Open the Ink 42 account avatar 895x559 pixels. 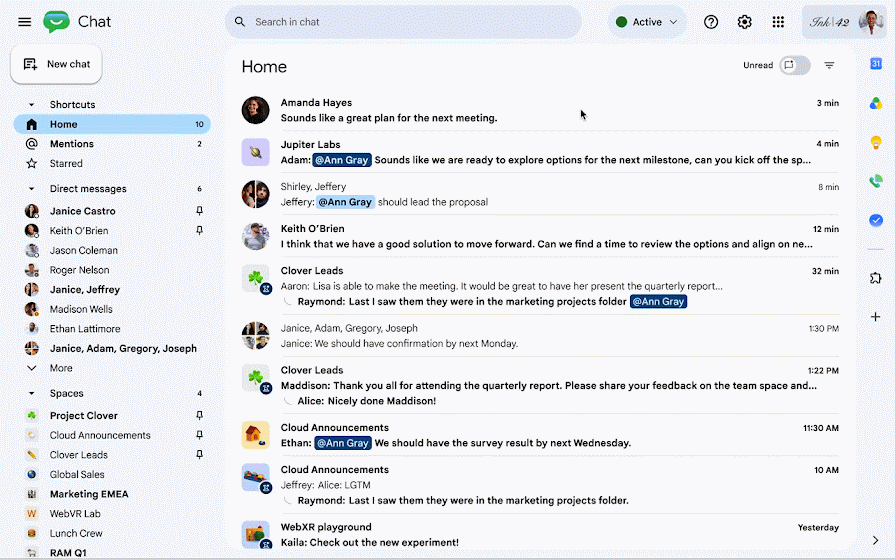click(870, 22)
